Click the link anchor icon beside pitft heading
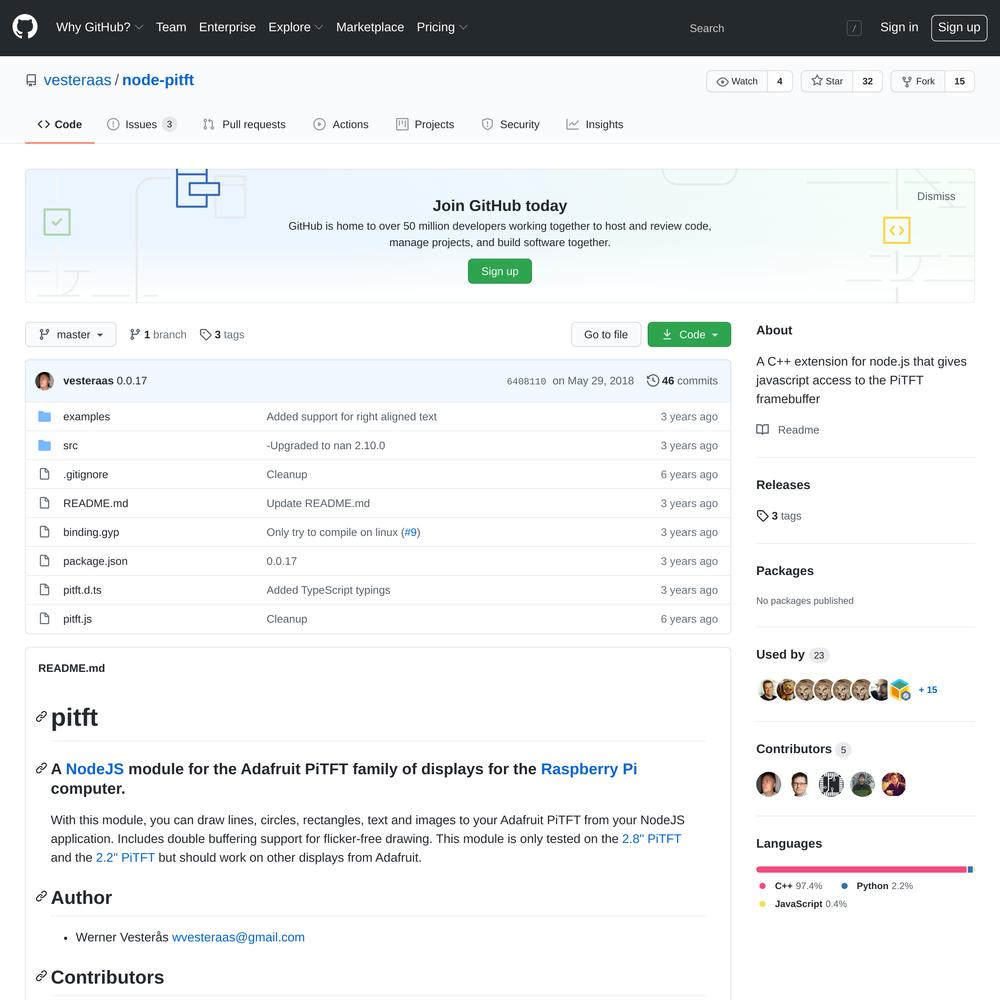Image resolution: width=1000 pixels, height=1000 pixels. pos(41,717)
